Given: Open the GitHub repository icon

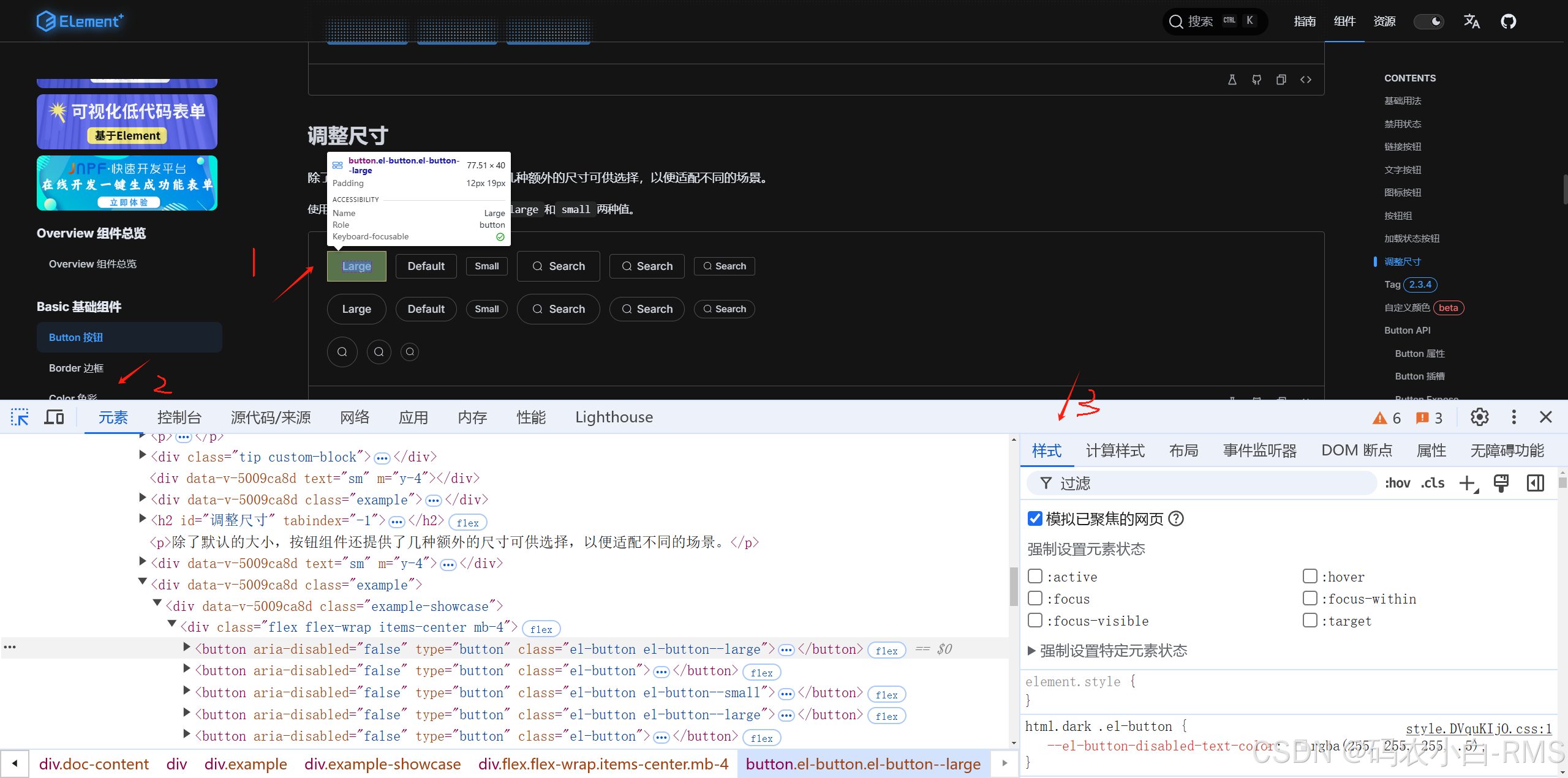Looking at the screenshot, I should click(x=1508, y=22).
